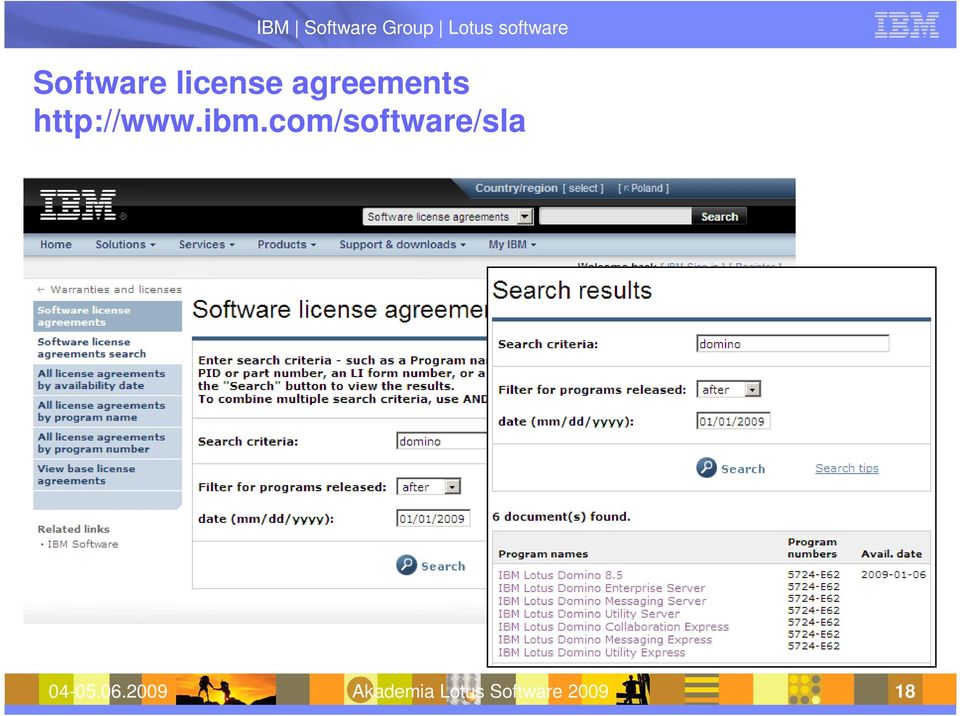Expand the Products menu
This screenshot has height=716, width=960.
(286, 244)
